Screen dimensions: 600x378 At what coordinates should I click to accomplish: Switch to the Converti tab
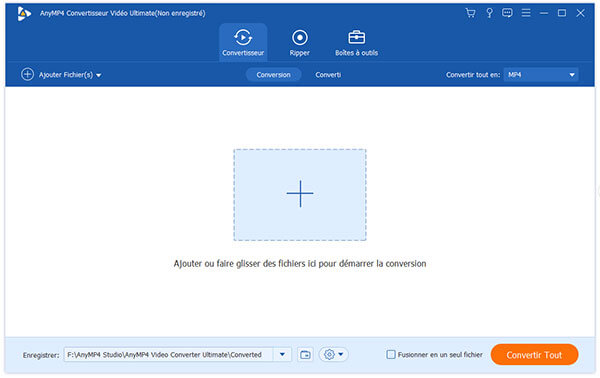tap(328, 75)
